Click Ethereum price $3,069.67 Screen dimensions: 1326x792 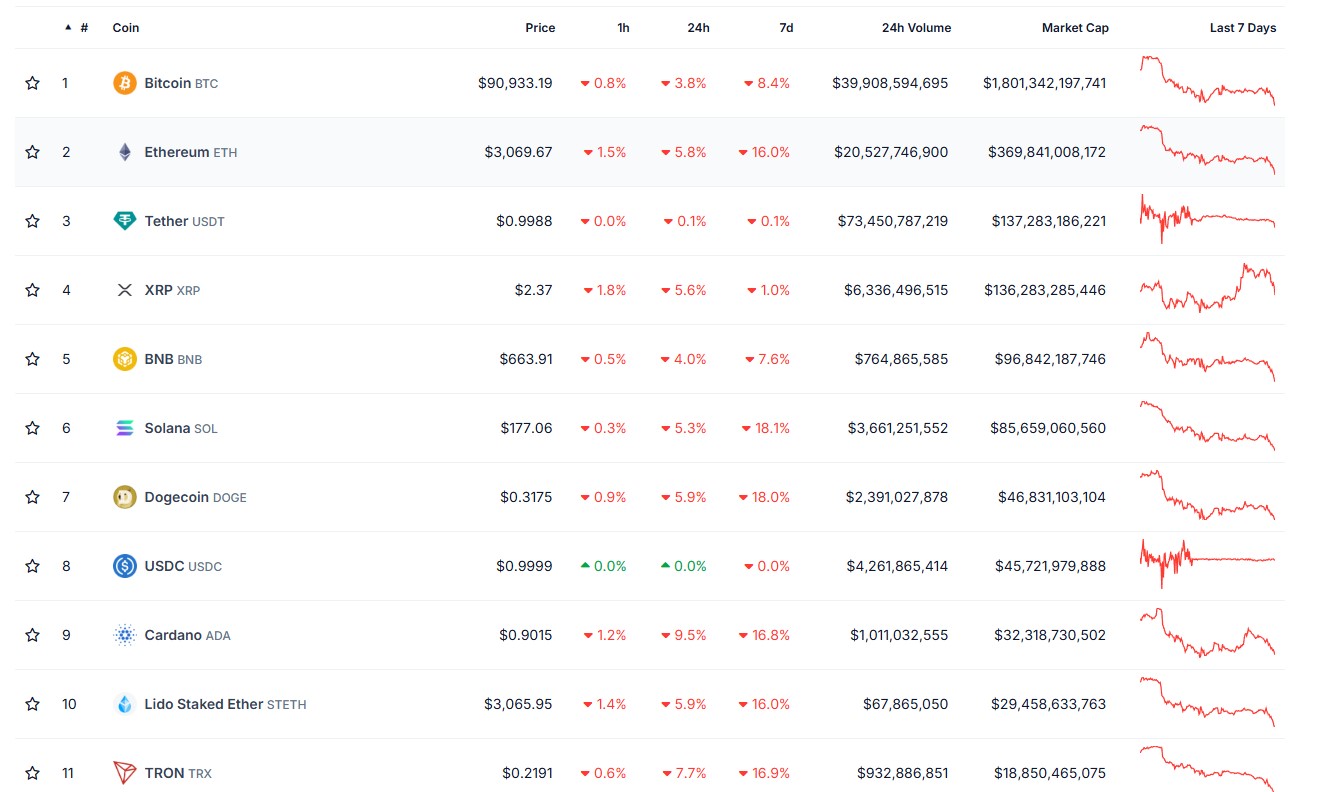point(518,152)
